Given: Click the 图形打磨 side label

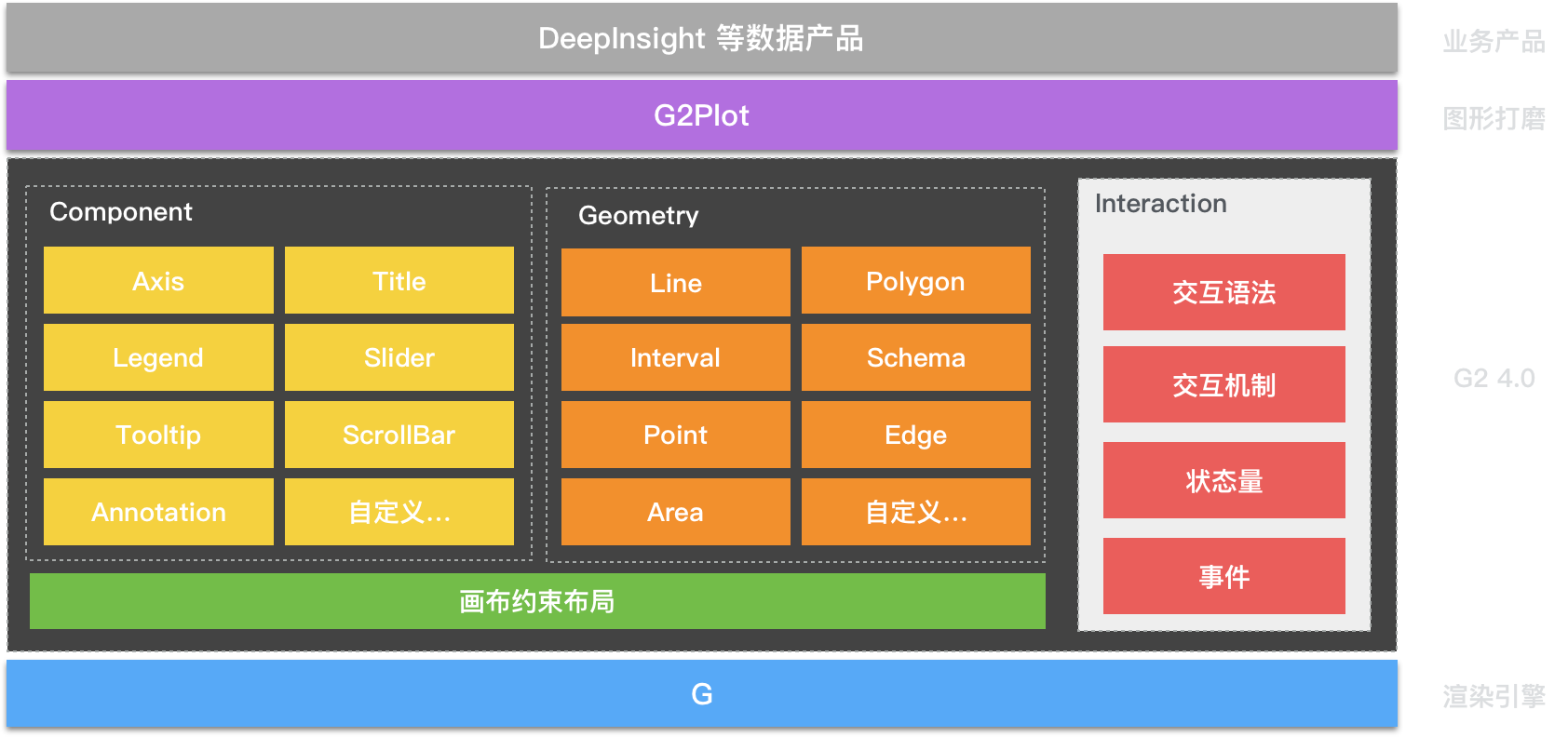Looking at the screenshot, I should (x=1494, y=118).
